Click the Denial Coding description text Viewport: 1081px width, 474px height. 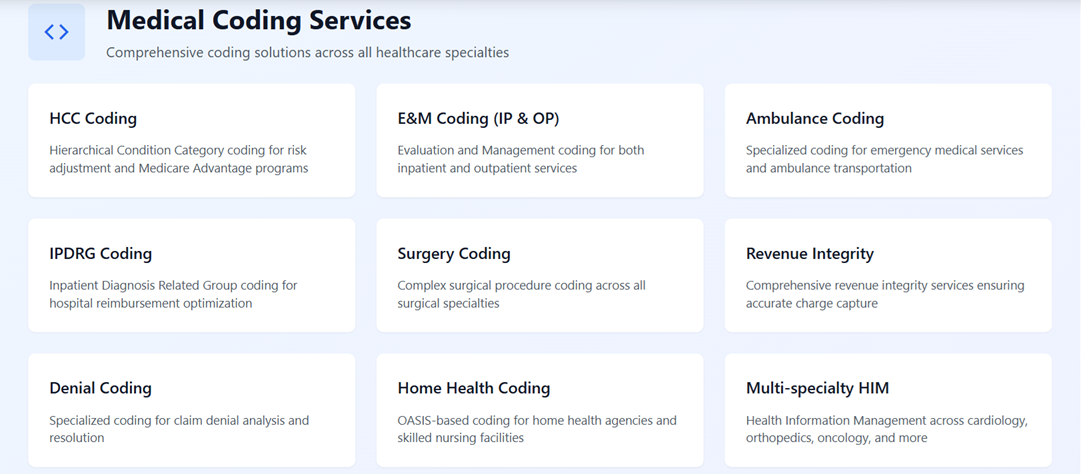click(x=179, y=429)
